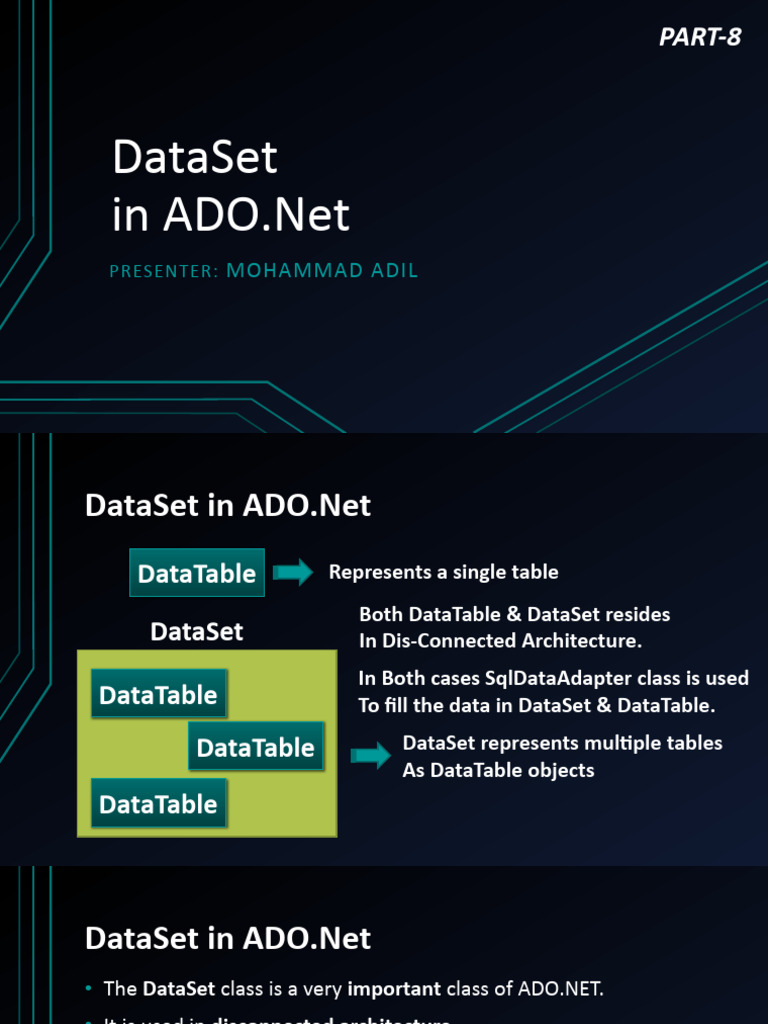
Task: Click the 'DataSet' label above the green box
Action: tap(196, 632)
